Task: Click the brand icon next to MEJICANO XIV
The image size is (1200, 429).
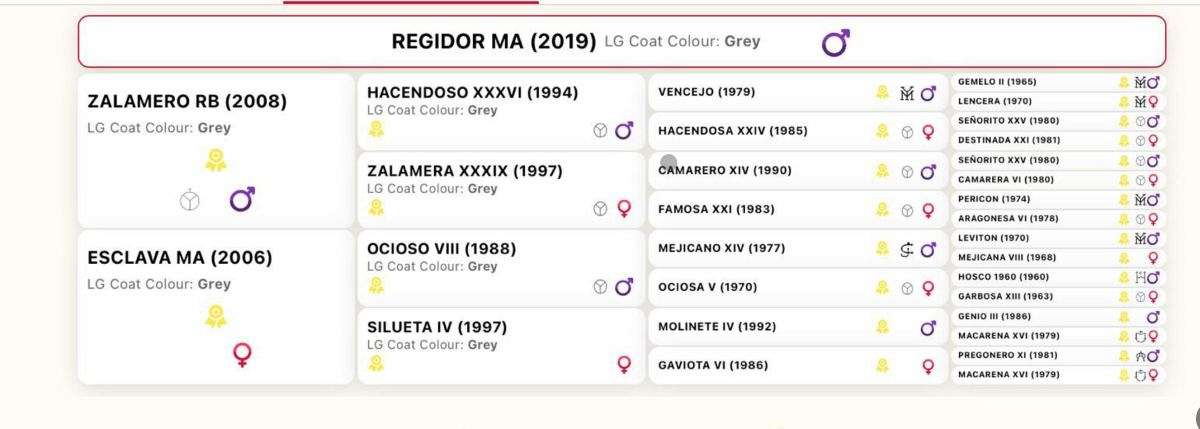Action: point(906,249)
